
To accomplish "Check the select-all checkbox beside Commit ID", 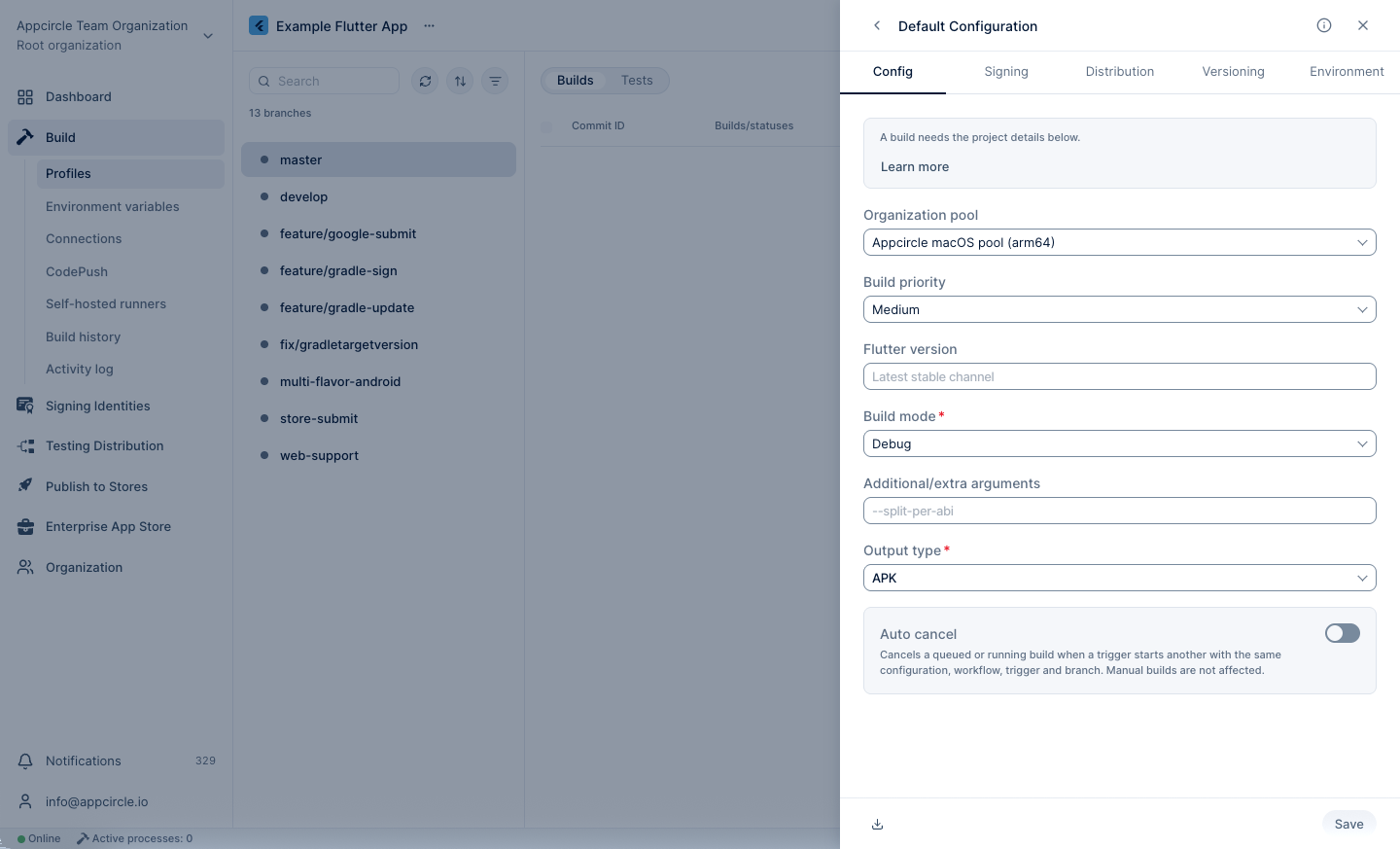I will (546, 126).
